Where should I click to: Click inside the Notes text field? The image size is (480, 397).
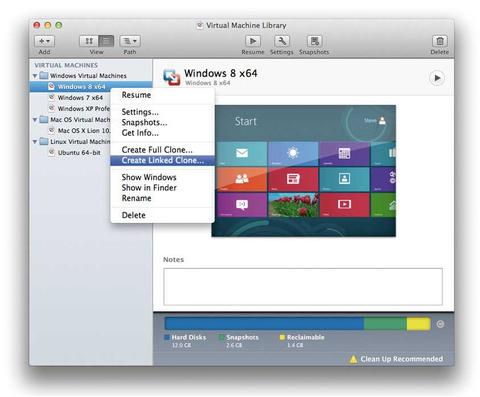303,287
